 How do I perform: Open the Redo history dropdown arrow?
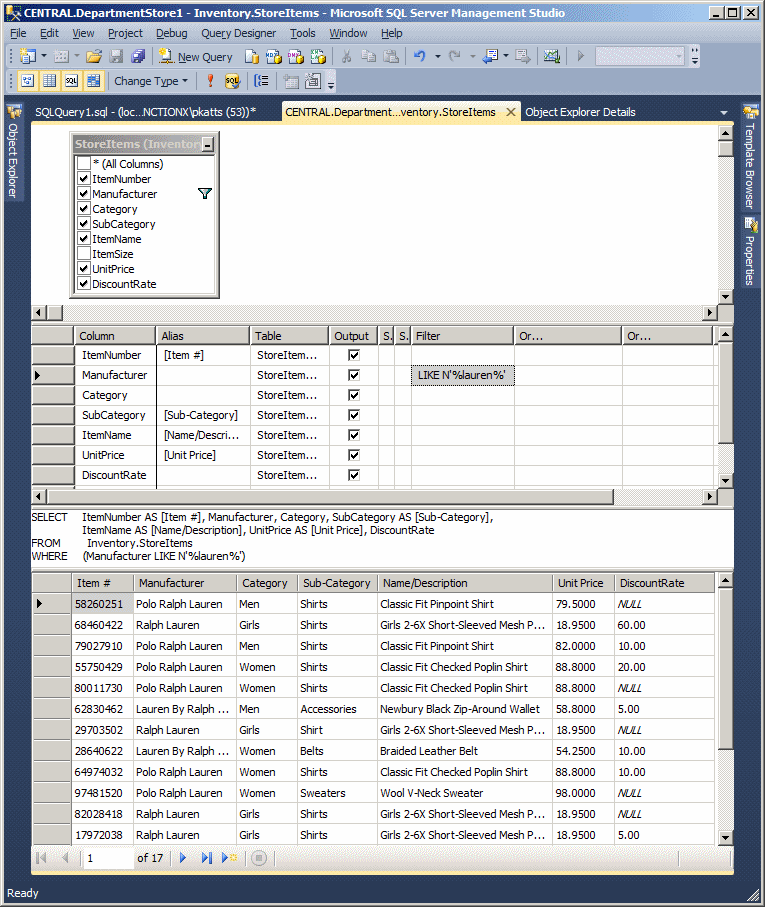(472, 56)
